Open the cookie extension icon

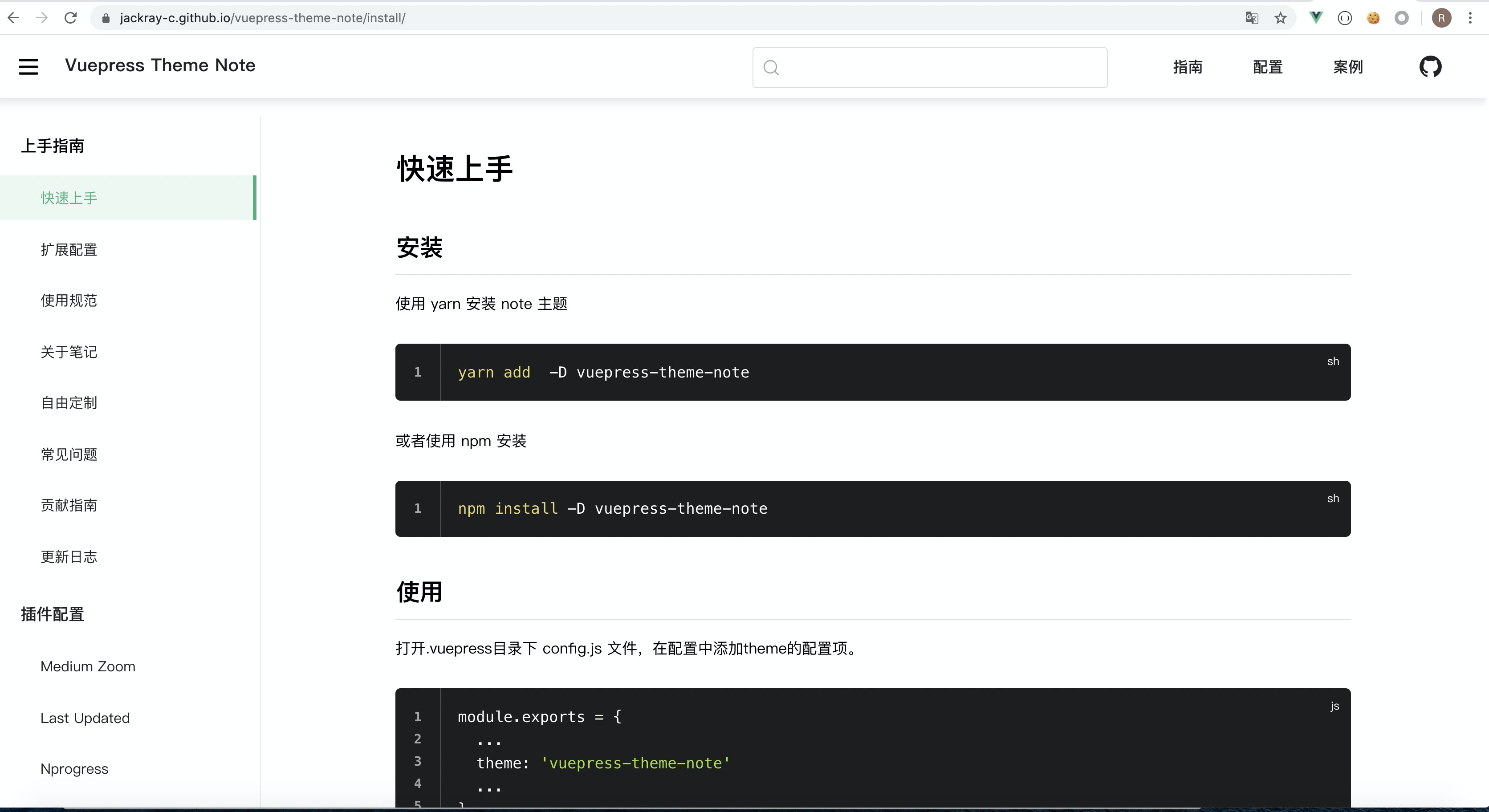[1373, 18]
